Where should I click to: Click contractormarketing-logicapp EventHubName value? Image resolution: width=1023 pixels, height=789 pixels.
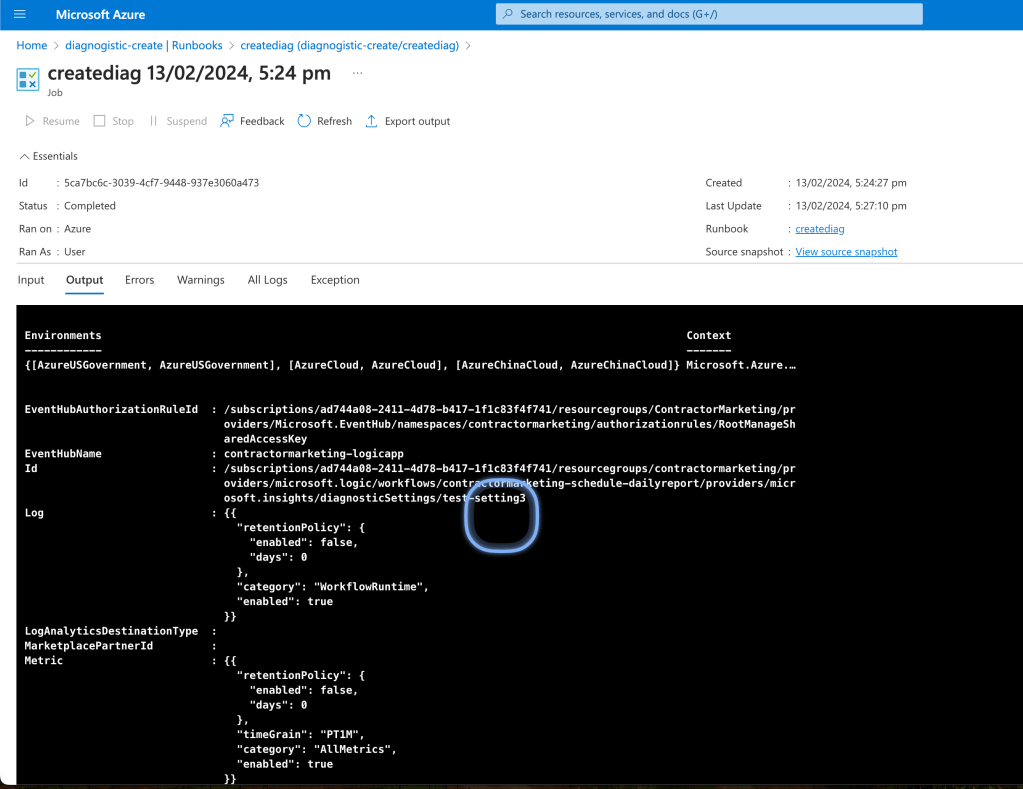314,454
